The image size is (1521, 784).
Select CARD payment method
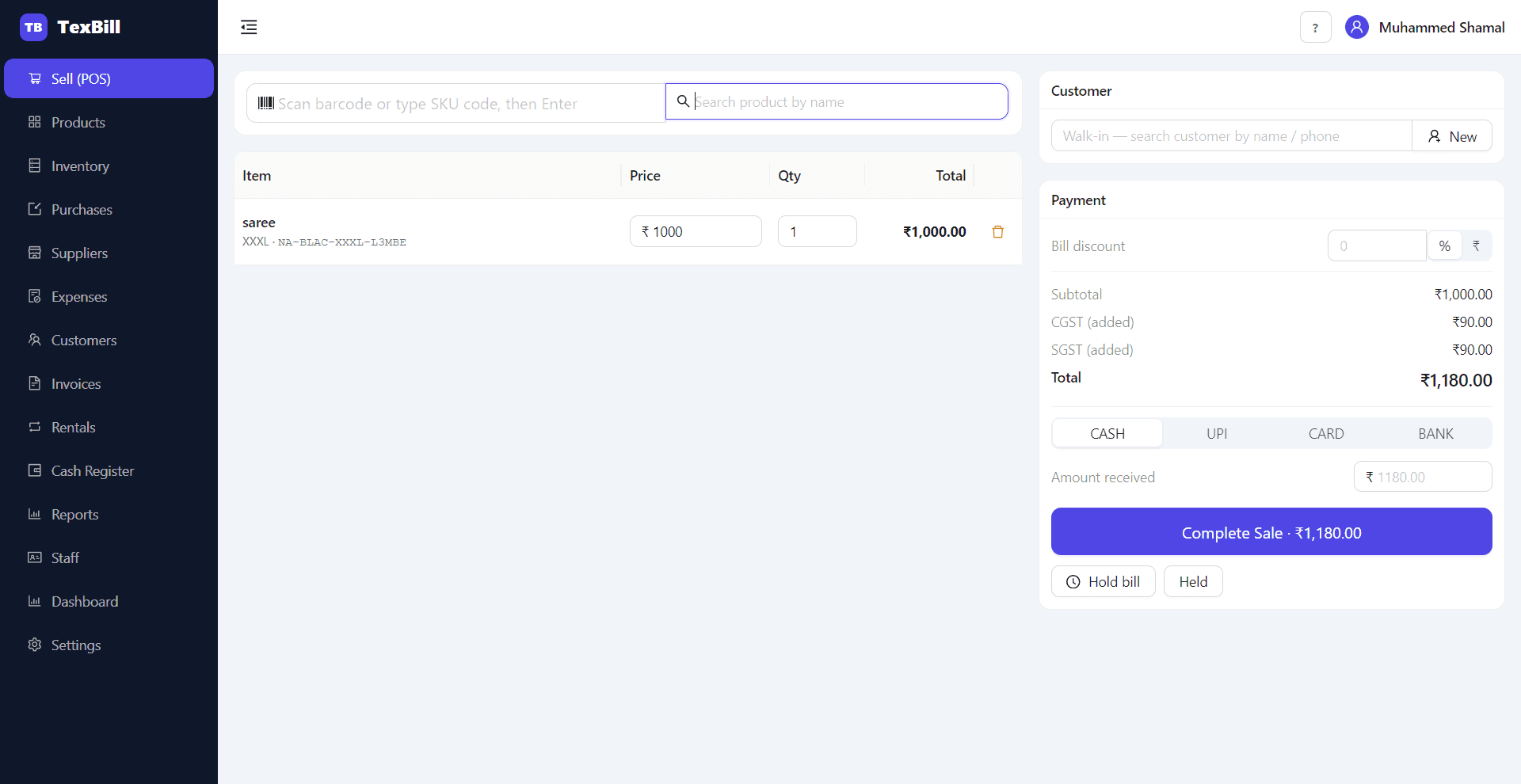1326,434
